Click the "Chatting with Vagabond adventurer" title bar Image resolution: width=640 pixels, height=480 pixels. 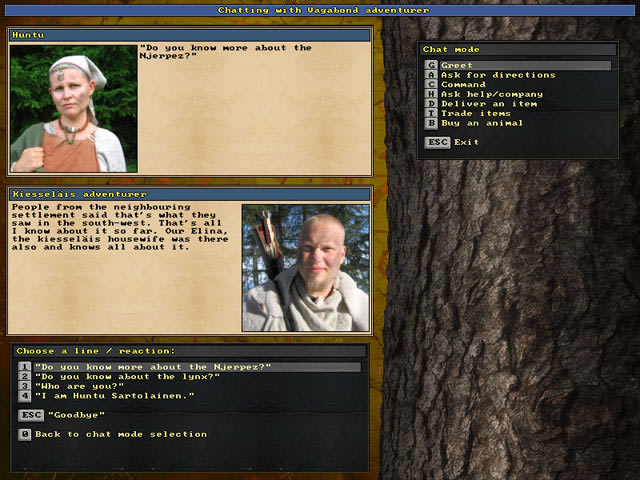(320, 10)
